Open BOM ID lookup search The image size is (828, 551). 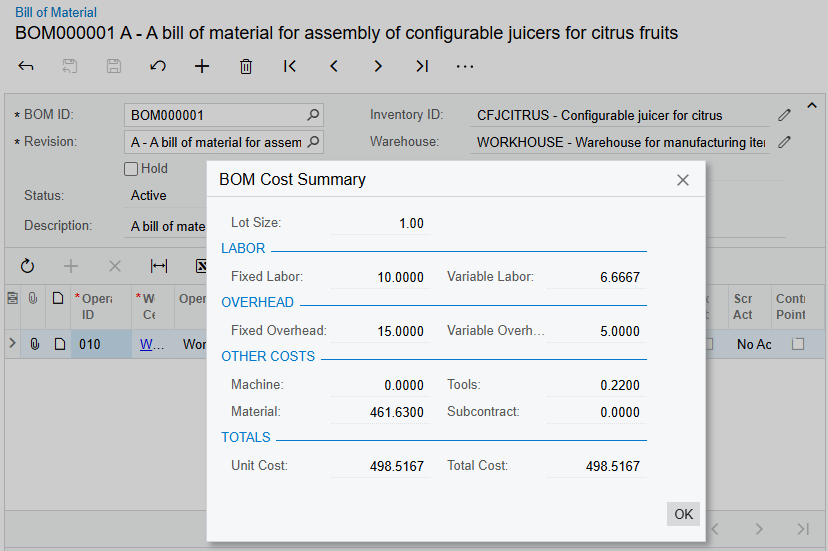pos(313,115)
